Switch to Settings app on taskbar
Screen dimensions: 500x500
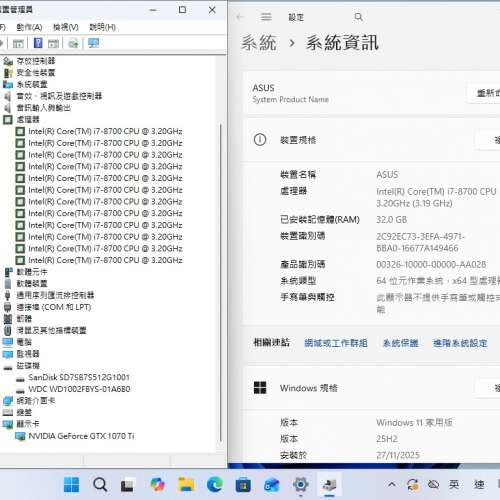[300, 485]
